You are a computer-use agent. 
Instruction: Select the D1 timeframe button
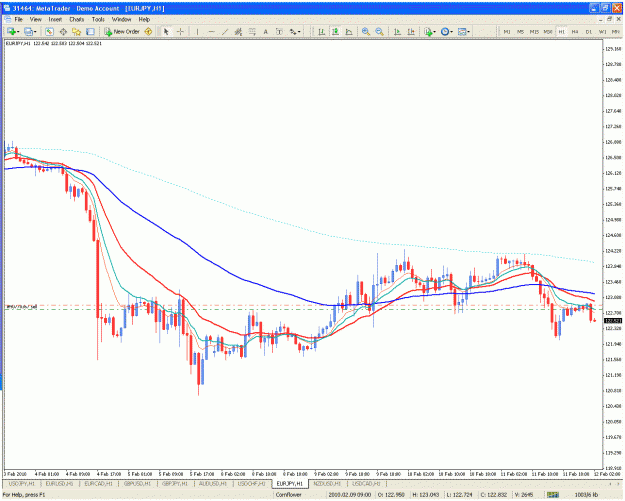pos(589,31)
